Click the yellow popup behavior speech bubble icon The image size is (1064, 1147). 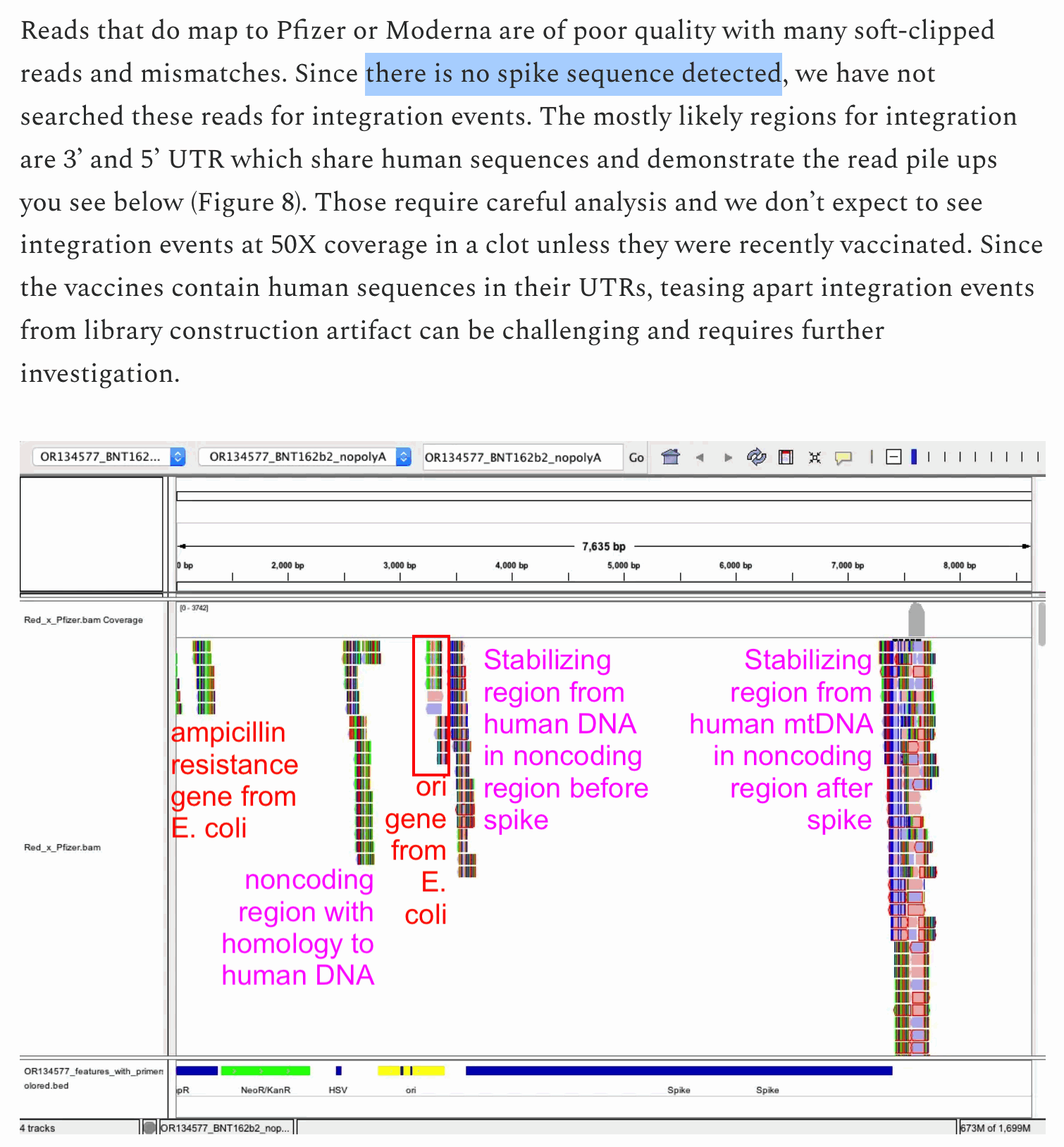tap(843, 457)
